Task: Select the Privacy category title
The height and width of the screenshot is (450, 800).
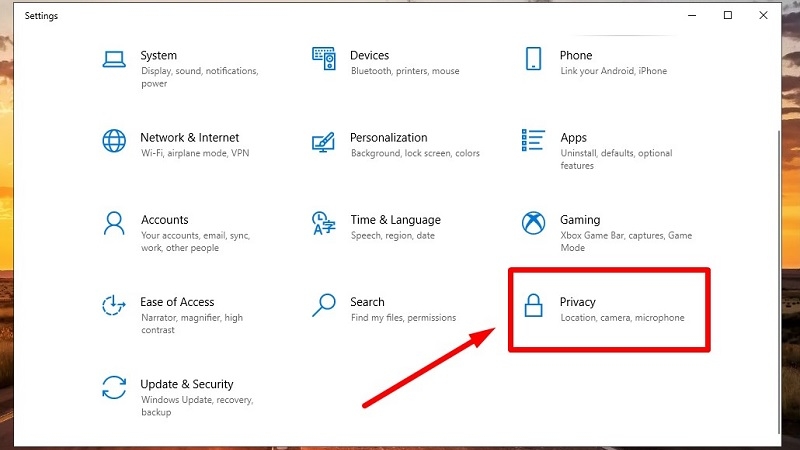Action: pos(578,302)
